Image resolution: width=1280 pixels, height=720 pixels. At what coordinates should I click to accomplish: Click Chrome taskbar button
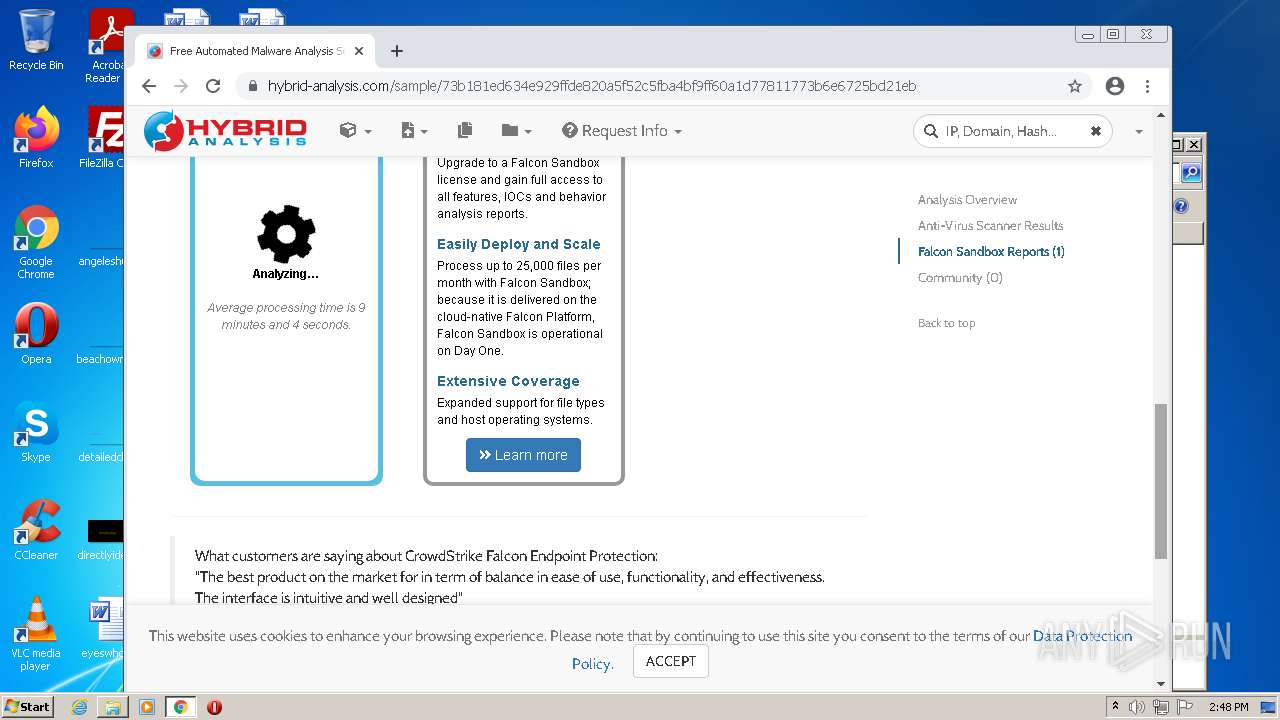(180, 707)
